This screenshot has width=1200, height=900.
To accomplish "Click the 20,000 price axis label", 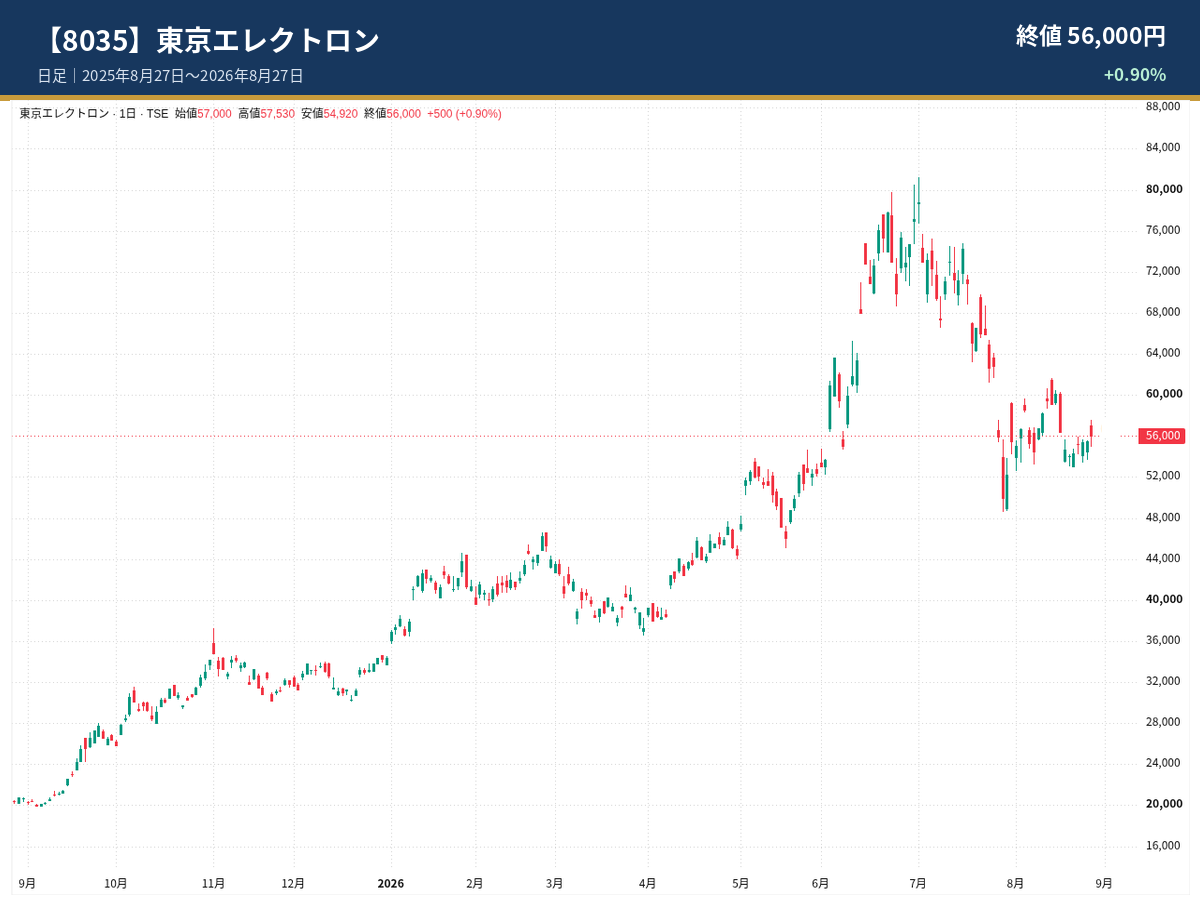I will [1163, 804].
